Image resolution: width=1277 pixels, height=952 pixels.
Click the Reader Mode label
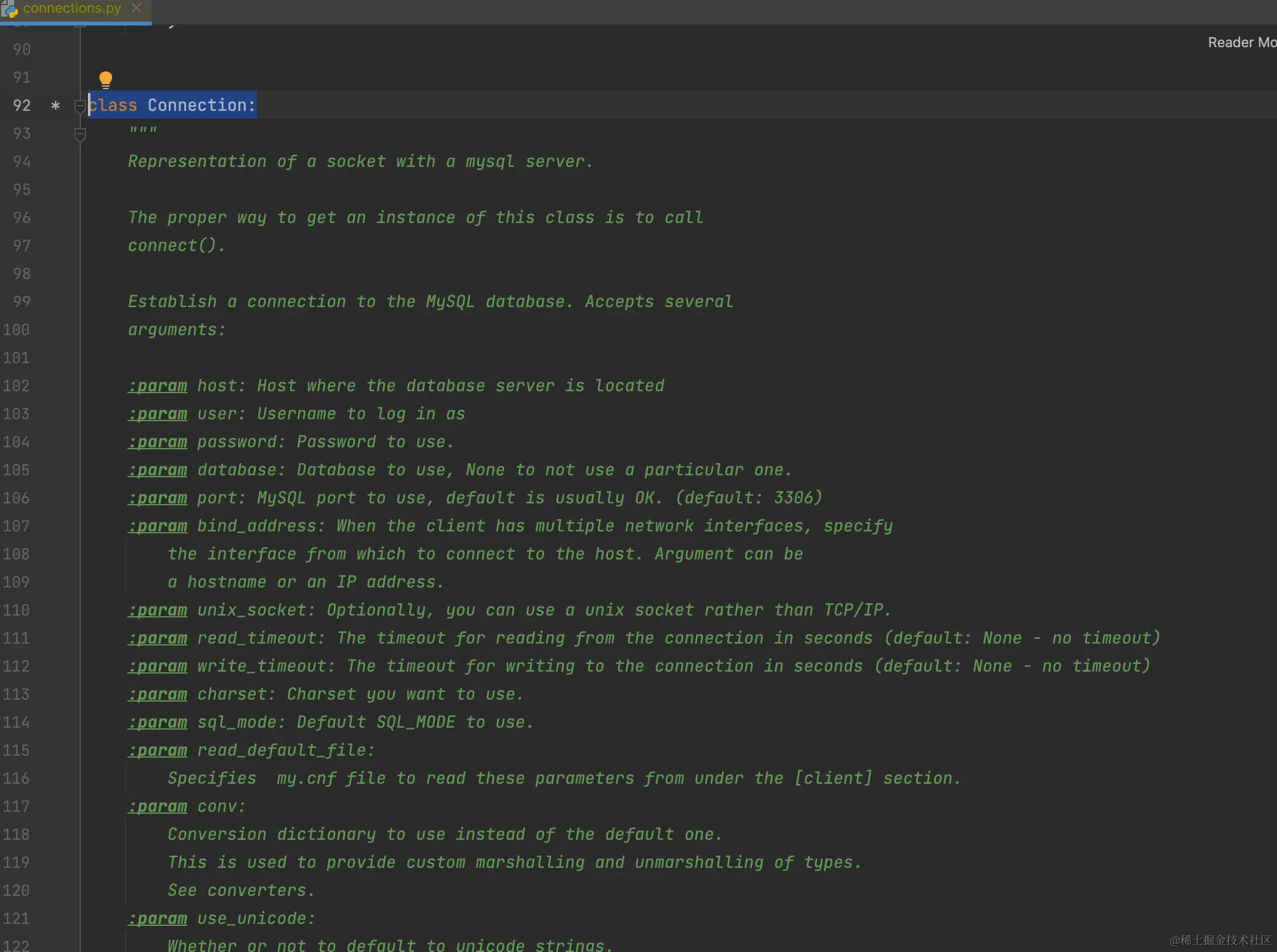1241,43
